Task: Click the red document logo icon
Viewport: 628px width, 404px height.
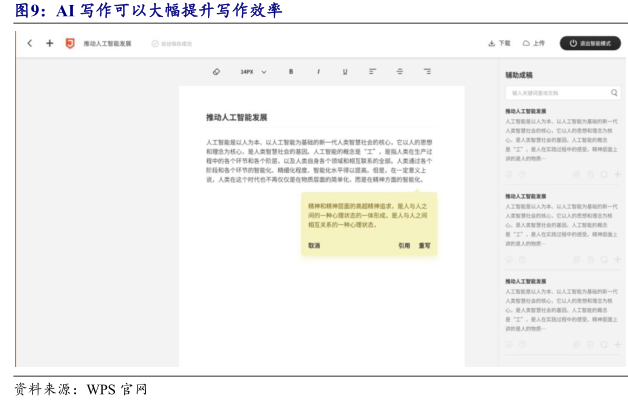Action: (69, 44)
